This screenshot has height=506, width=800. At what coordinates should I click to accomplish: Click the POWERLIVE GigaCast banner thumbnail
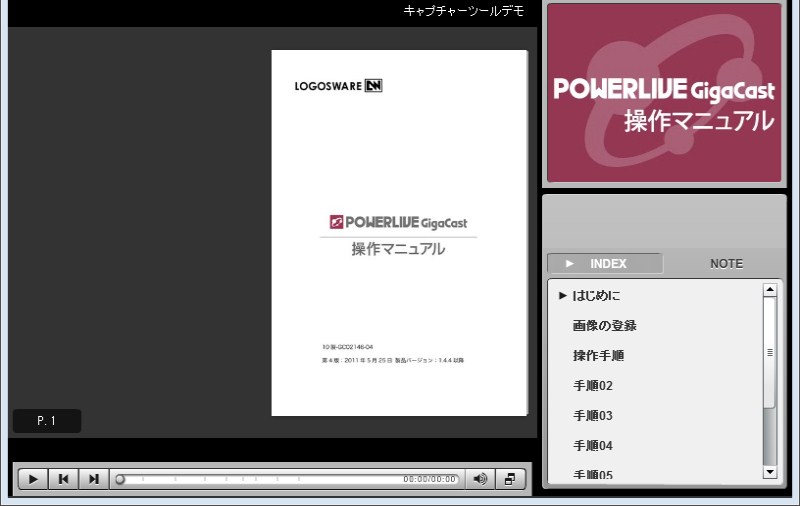click(664, 93)
